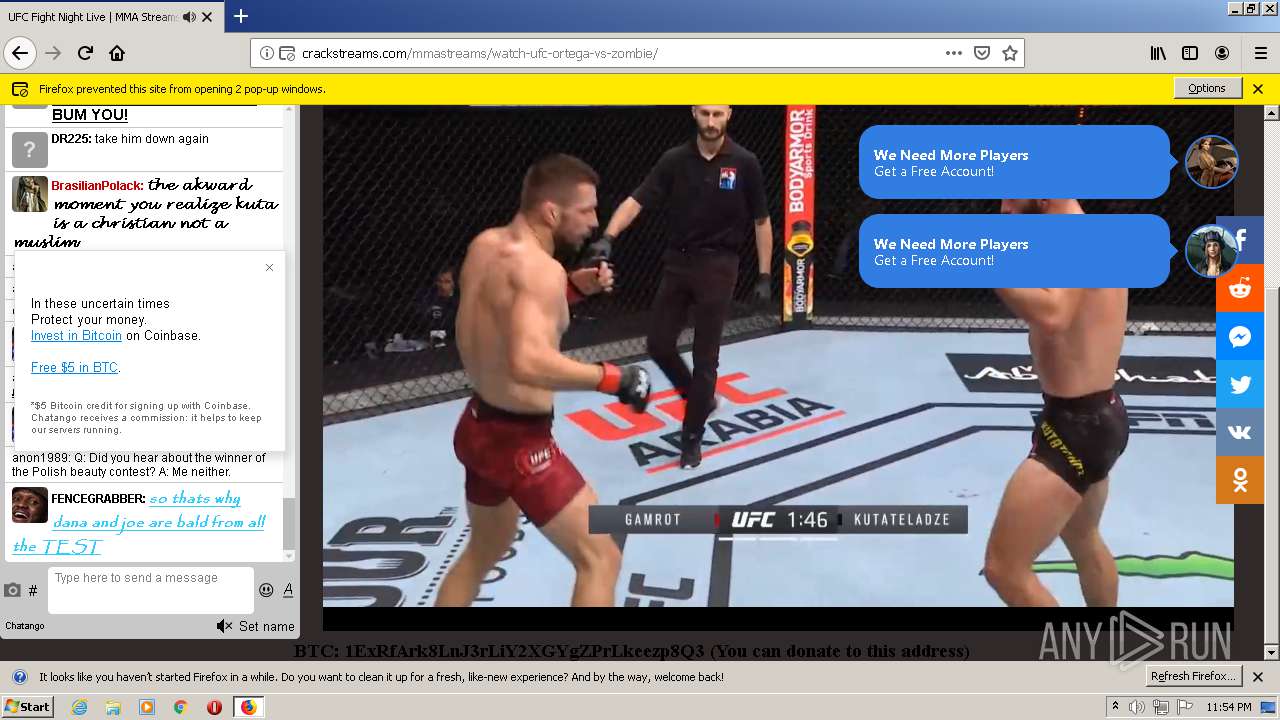Show site information icon in address bar
The image size is (1280, 720).
267,53
